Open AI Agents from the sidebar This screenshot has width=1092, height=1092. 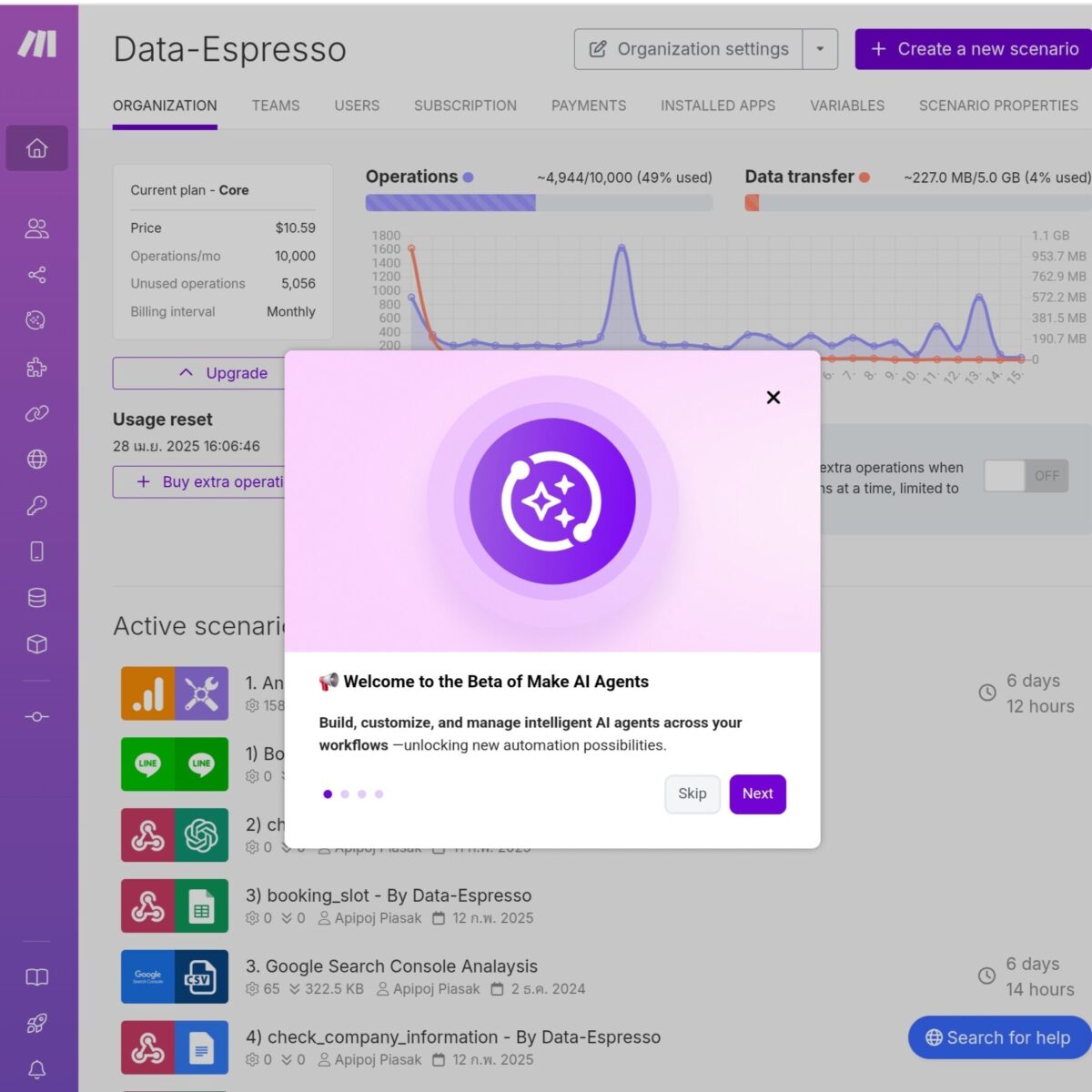pos(36,320)
